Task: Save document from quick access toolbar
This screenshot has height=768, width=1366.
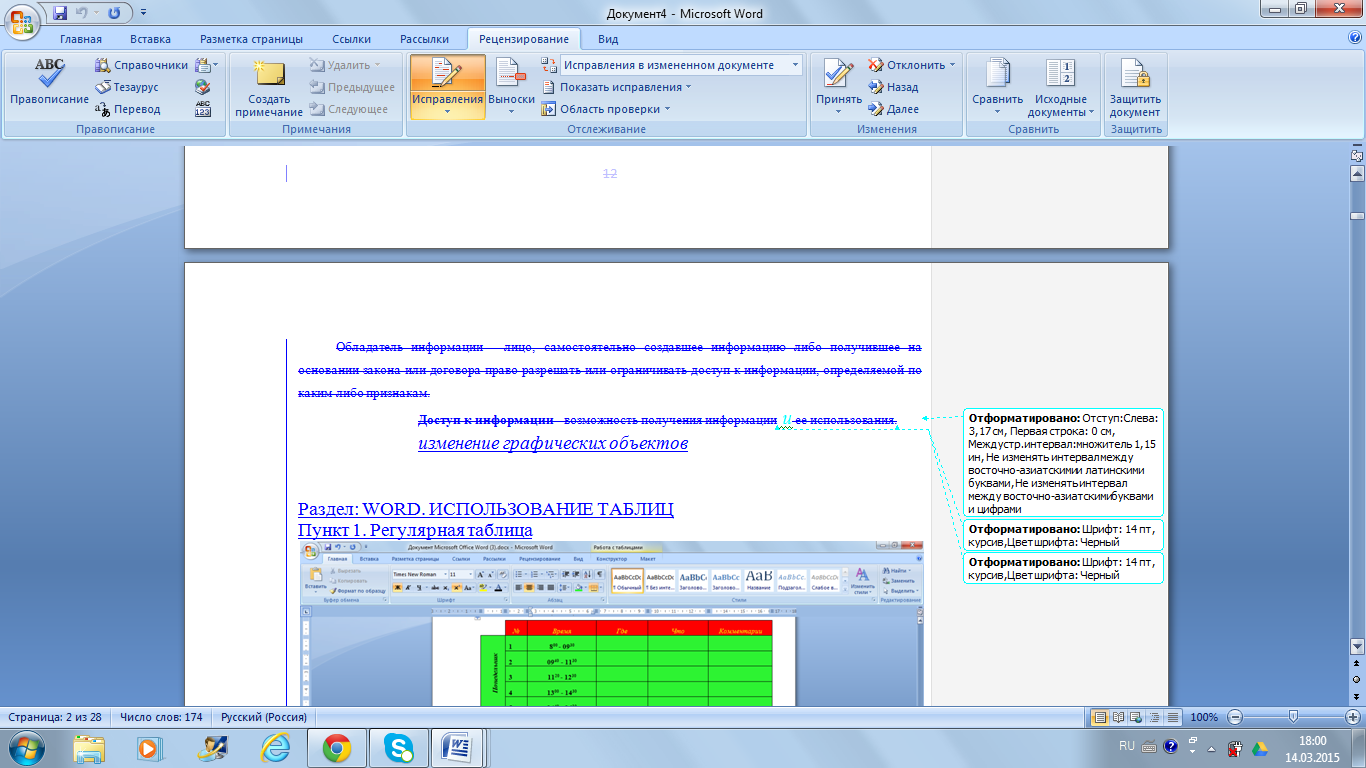Action: click(x=60, y=13)
